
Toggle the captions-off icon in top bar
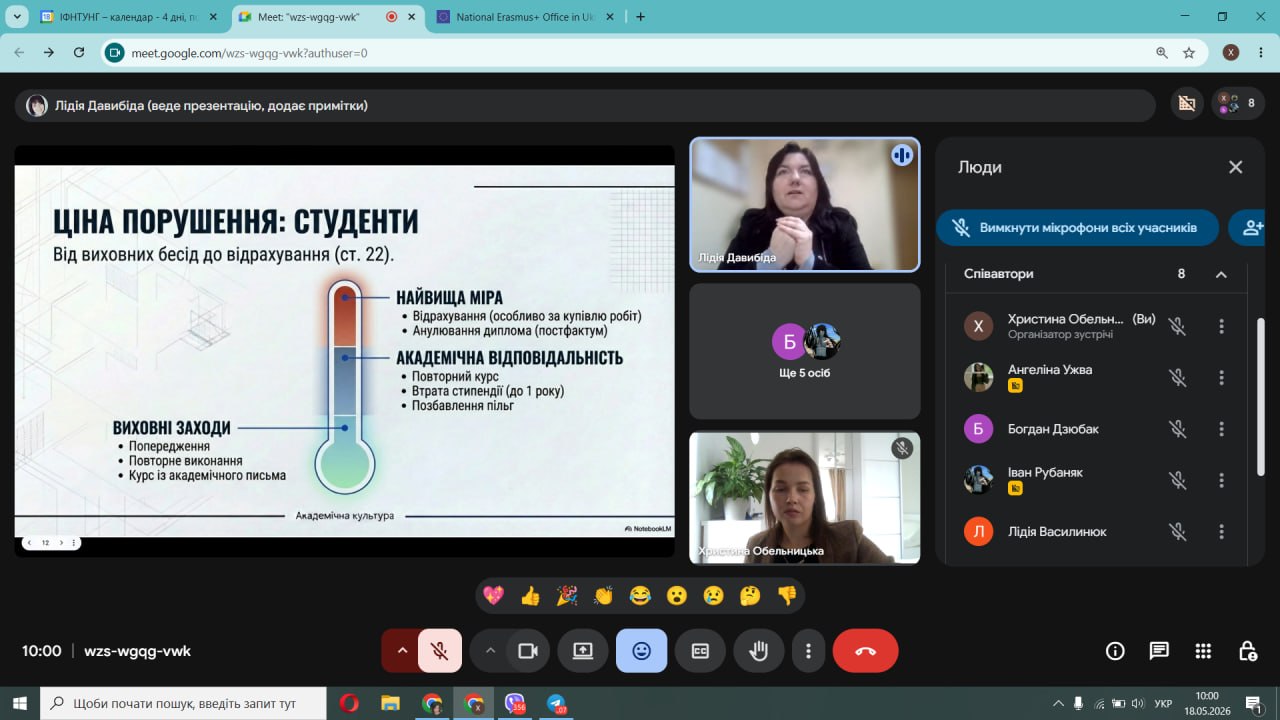click(1187, 103)
